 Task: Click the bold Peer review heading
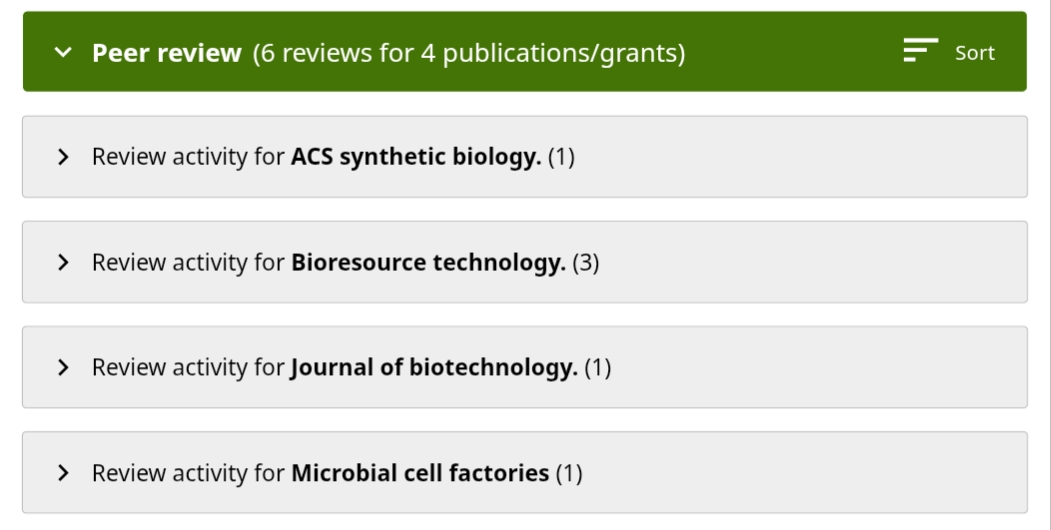[167, 52]
